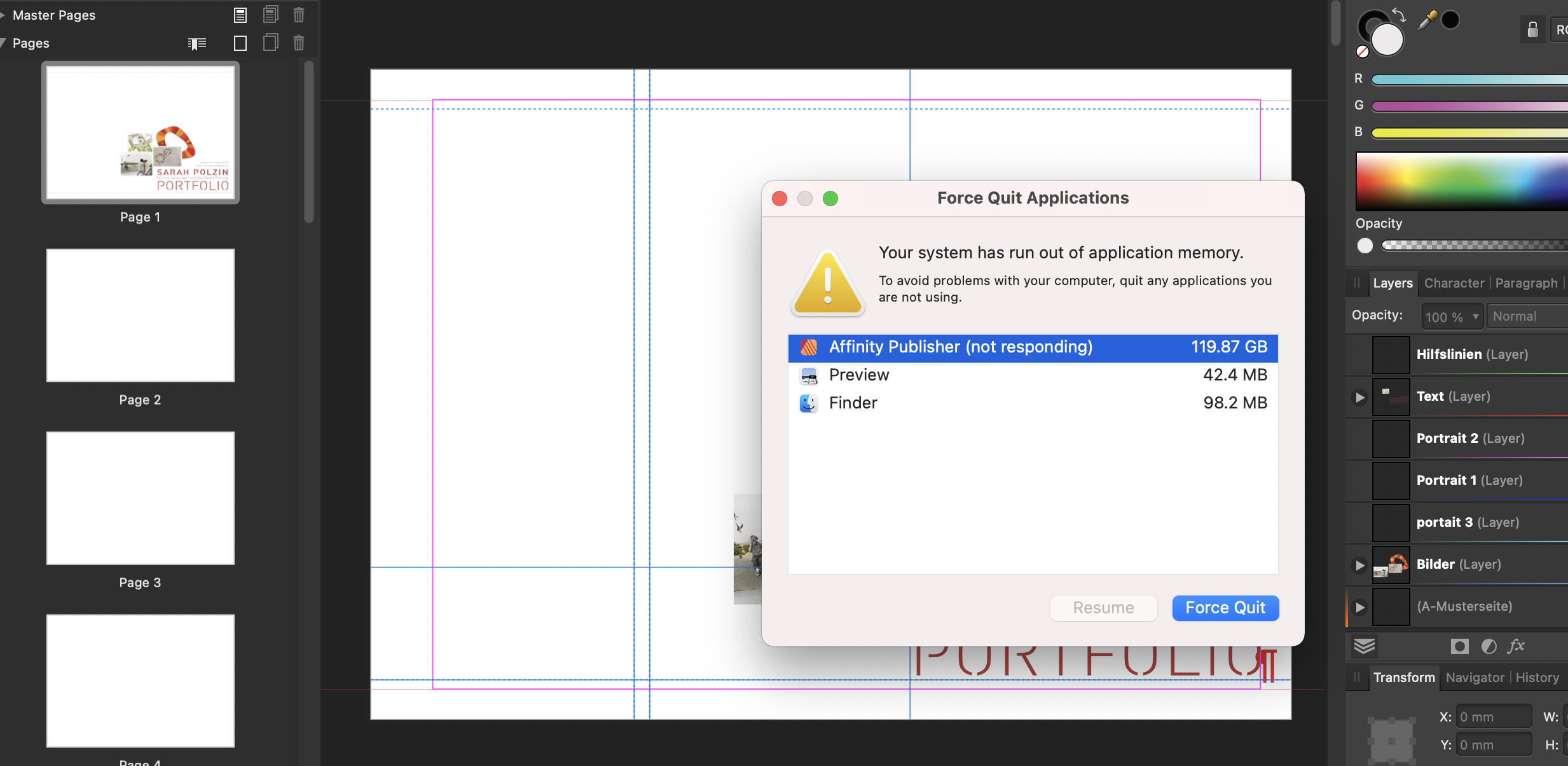Click the yellow warning triangle icon
Screen dimensions: 1568x766
click(827, 283)
